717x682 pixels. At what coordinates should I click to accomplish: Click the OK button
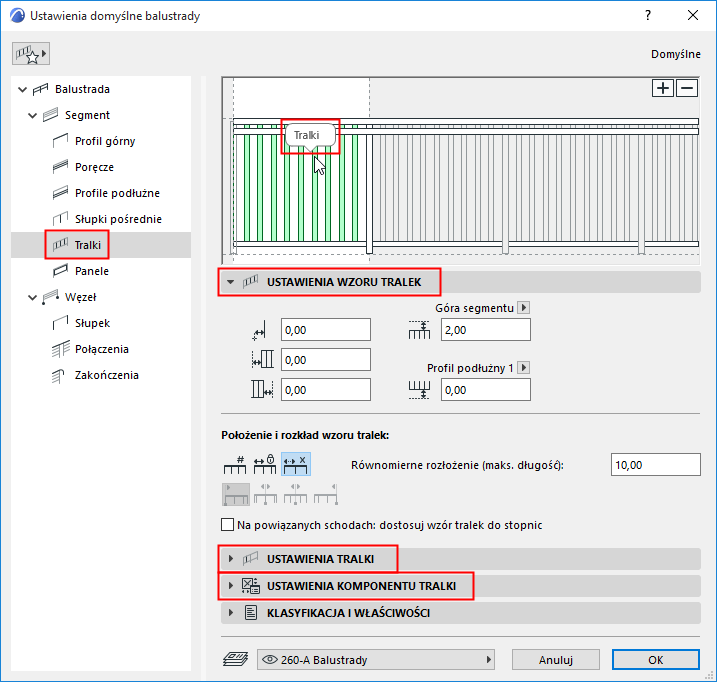(x=656, y=660)
